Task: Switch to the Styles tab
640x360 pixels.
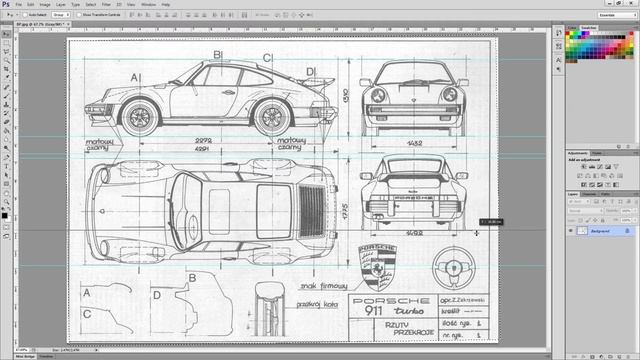Action: pos(597,153)
